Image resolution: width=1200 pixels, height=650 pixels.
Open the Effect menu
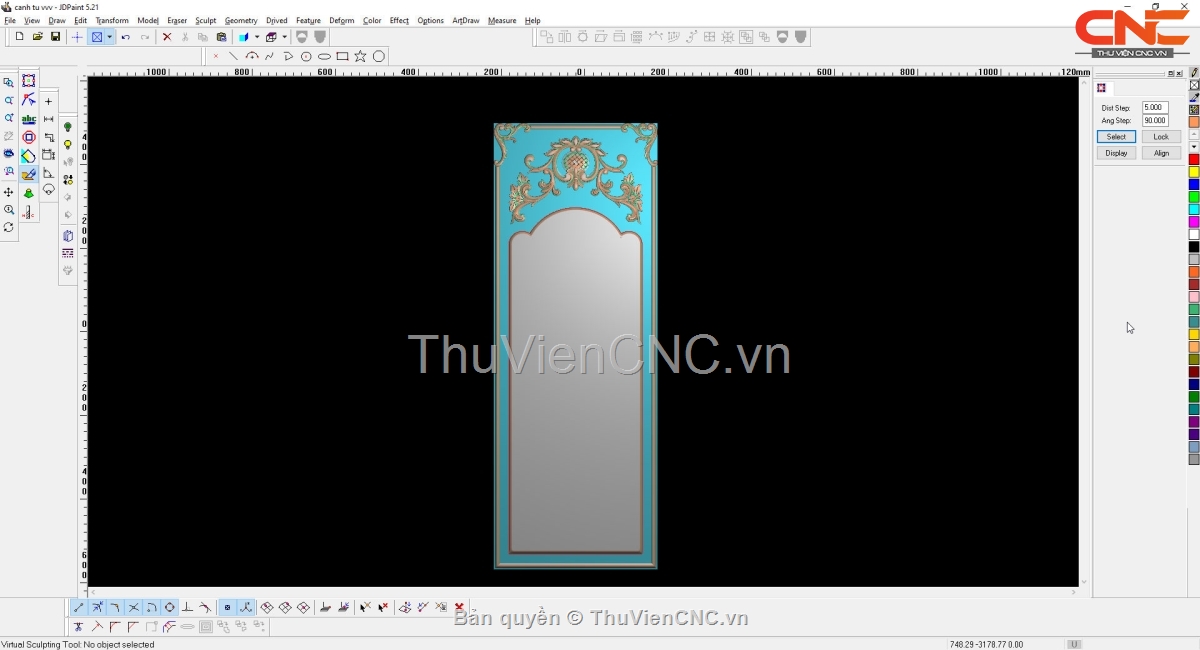(399, 20)
